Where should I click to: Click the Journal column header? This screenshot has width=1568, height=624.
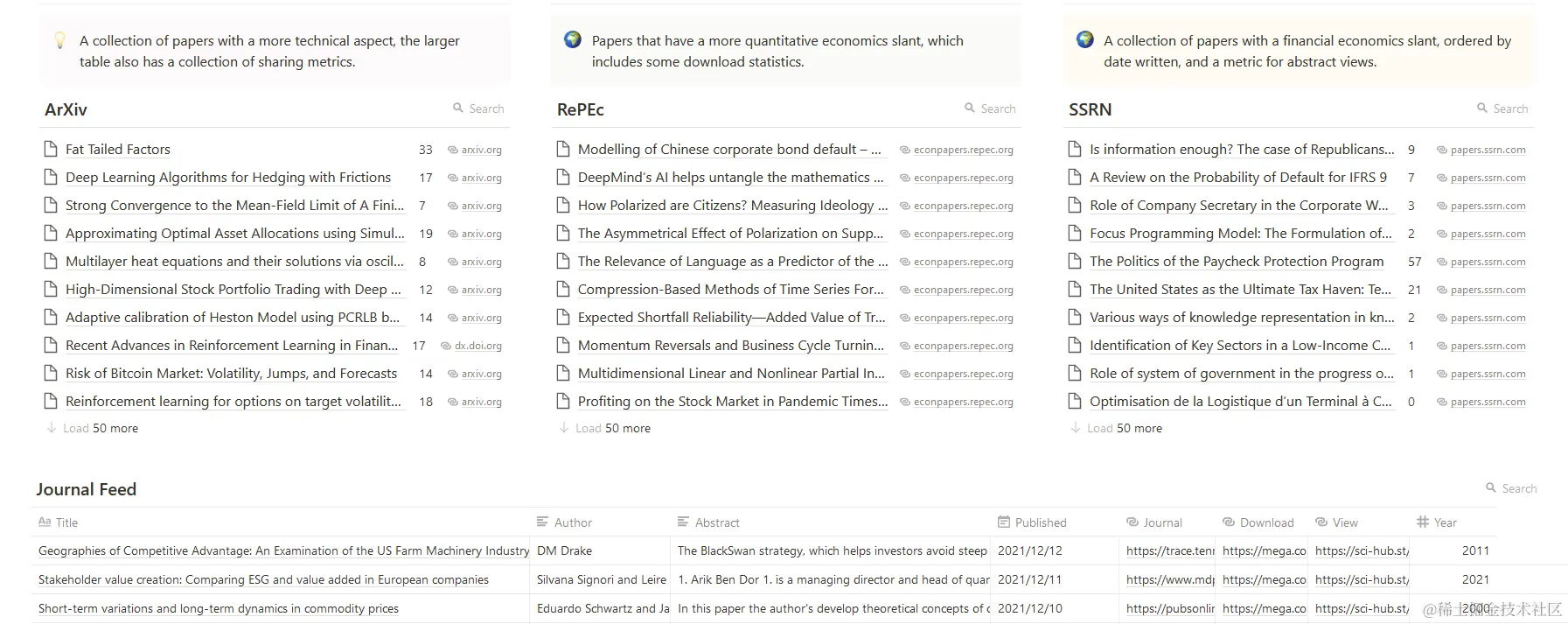(x=1154, y=522)
